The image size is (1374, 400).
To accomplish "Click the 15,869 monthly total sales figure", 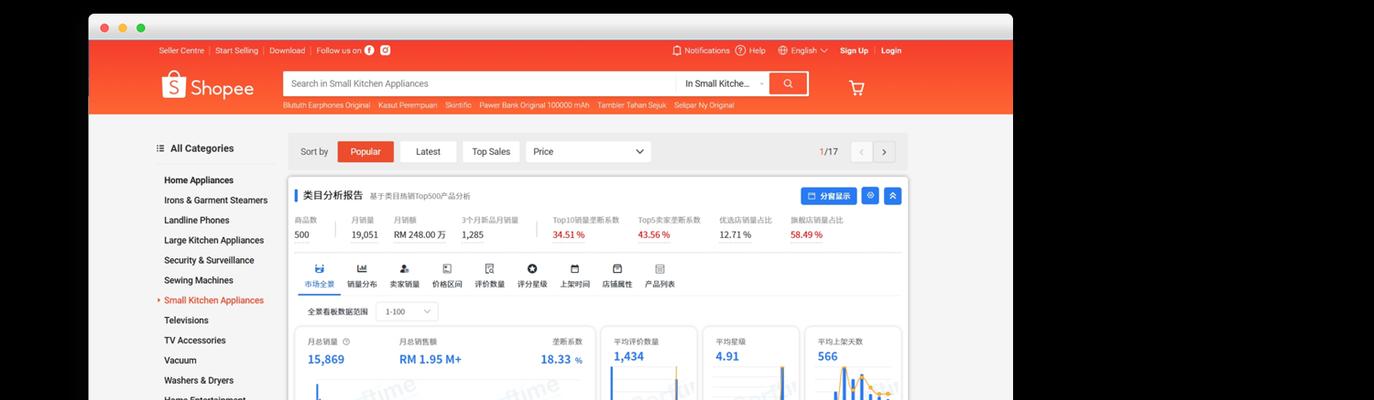I will tap(326, 359).
